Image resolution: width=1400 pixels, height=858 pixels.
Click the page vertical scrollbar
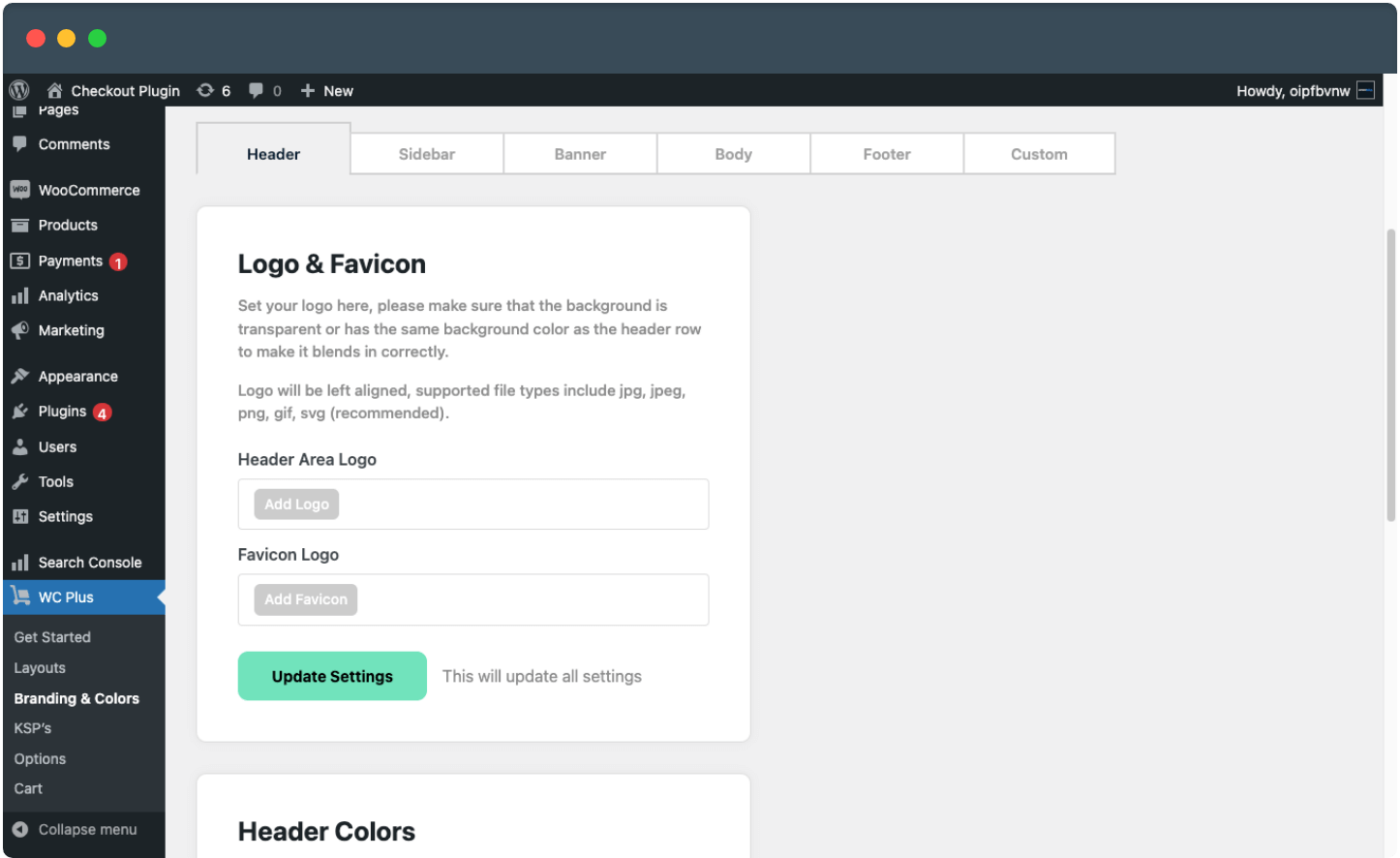click(x=1390, y=375)
